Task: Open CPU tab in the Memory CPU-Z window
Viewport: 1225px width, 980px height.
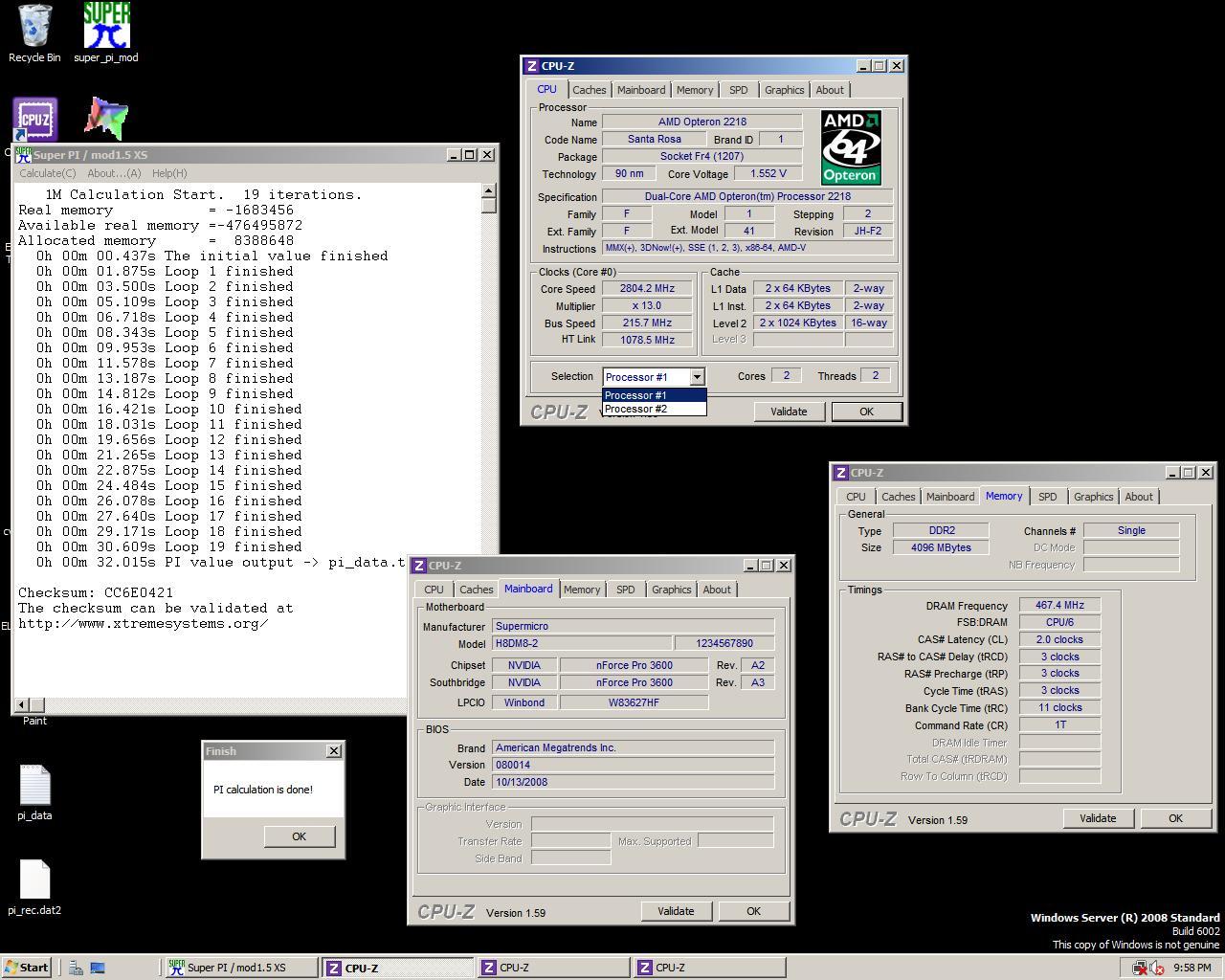Action: (x=856, y=497)
